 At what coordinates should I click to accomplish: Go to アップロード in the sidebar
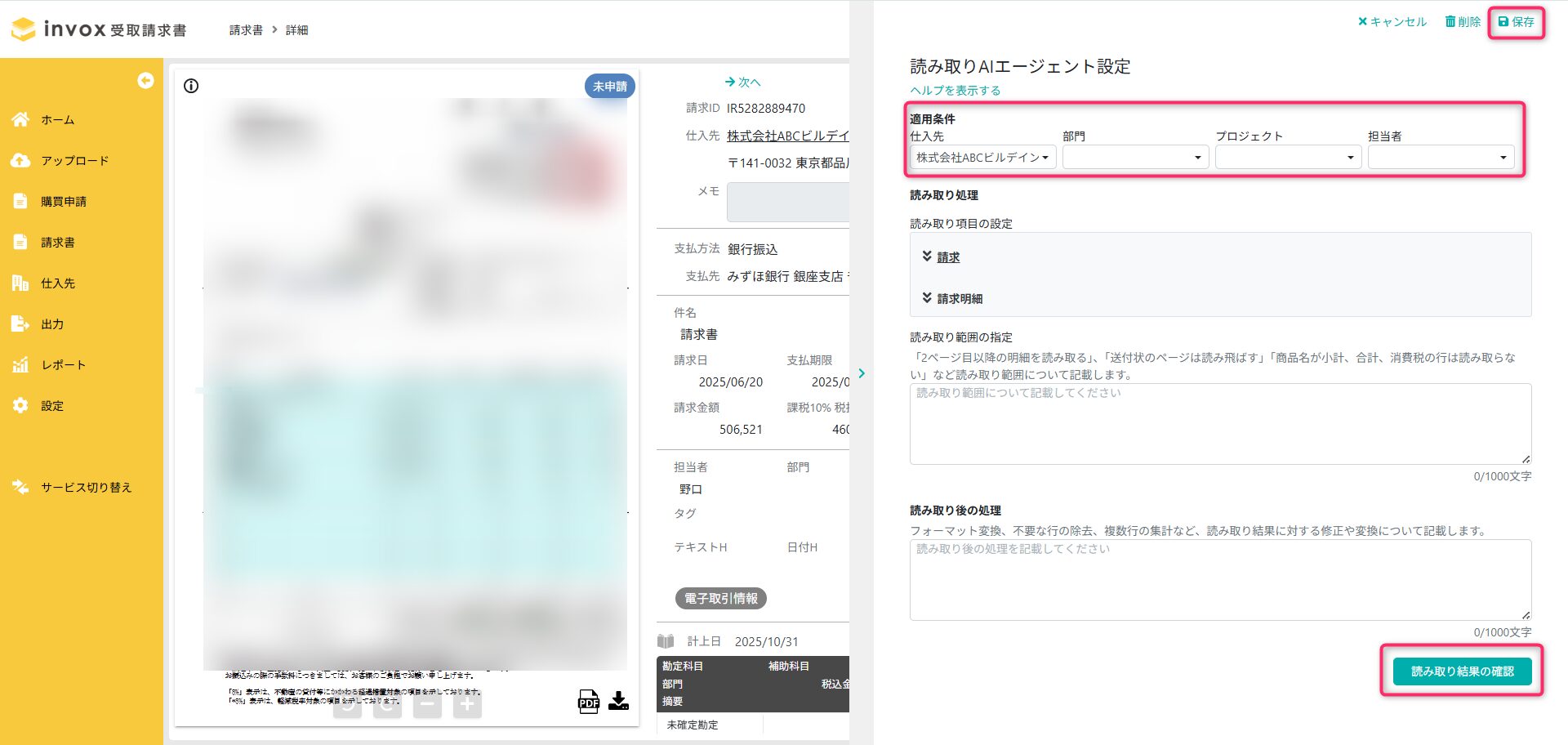[74, 161]
